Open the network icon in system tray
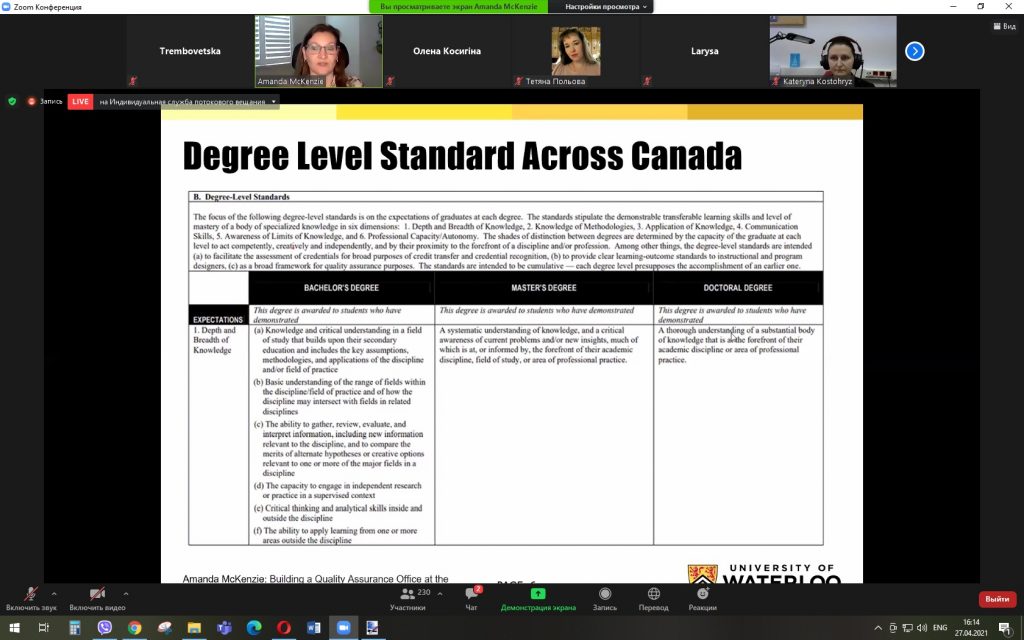The width and height of the screenshot is (1024, 640). (x=908, y=628)
